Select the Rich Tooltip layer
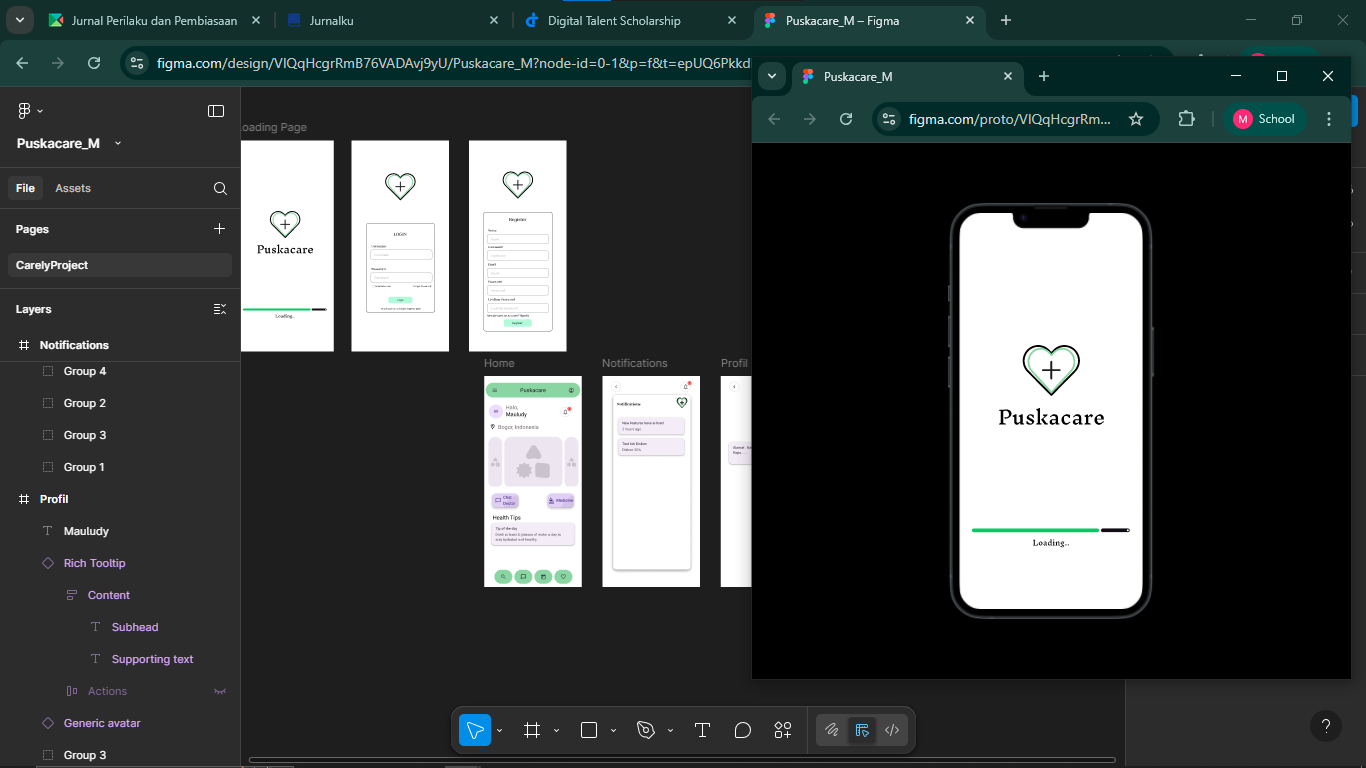This screenshot has width=1366, height=768. 95,563
